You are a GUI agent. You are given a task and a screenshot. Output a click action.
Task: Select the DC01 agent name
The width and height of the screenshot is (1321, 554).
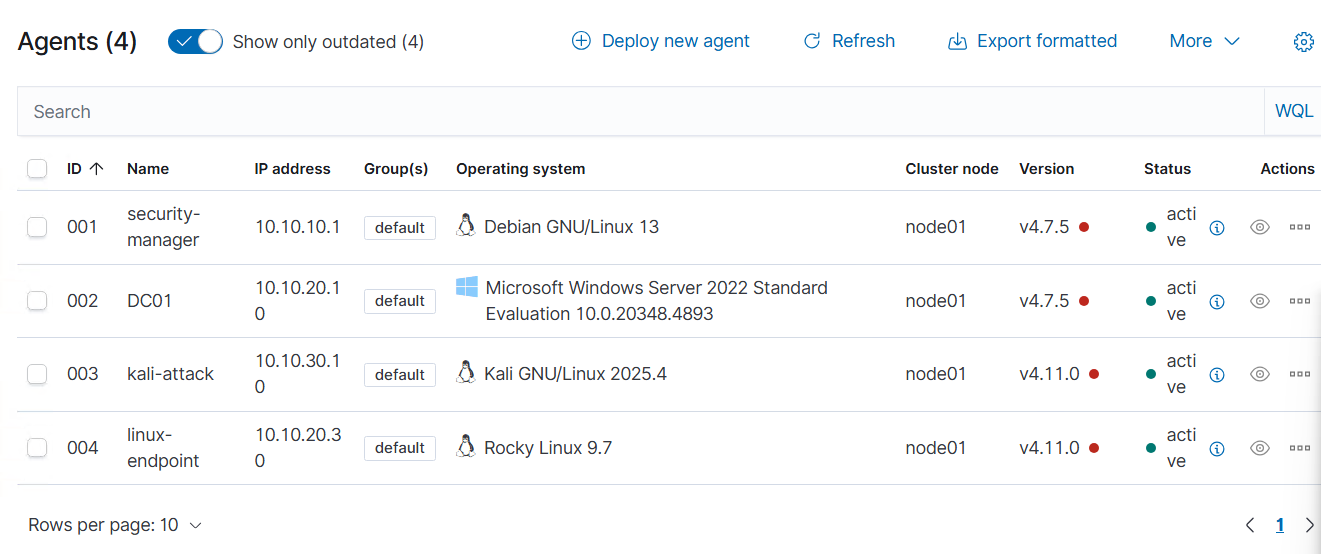coord(150,301)
